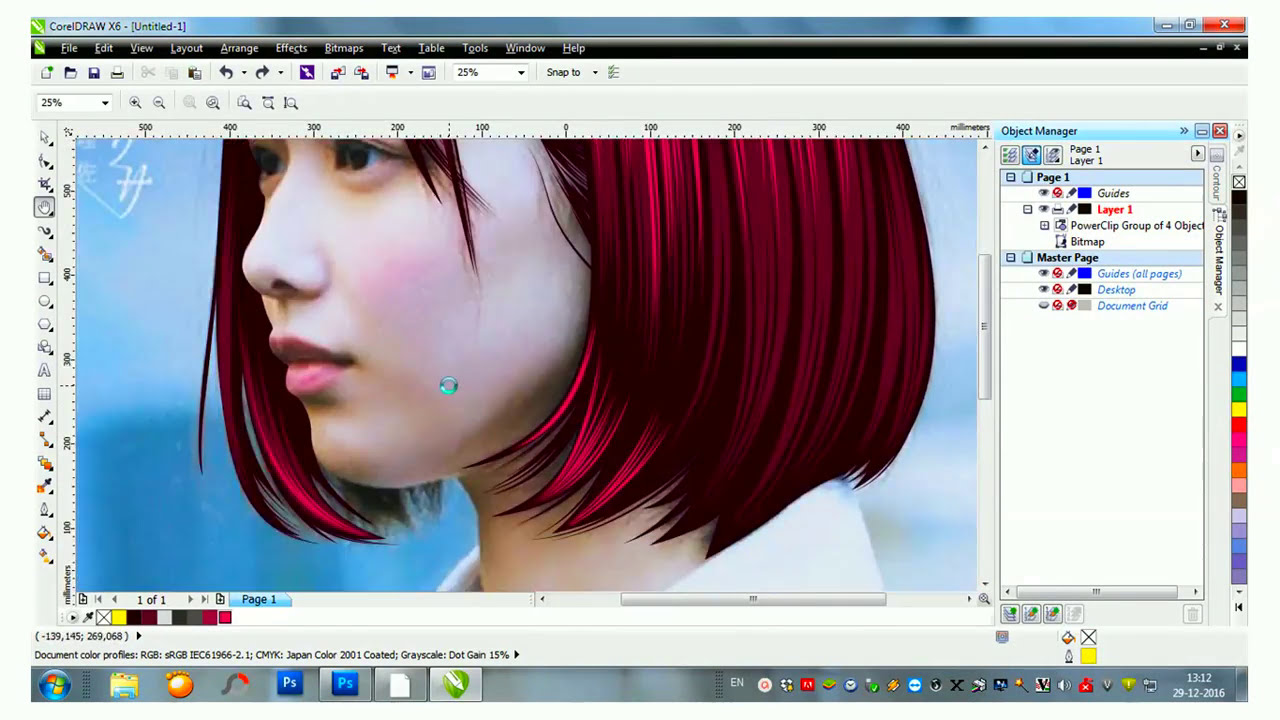Select the Connector tool
The image size is (1280, 720).
click(45, 439)
